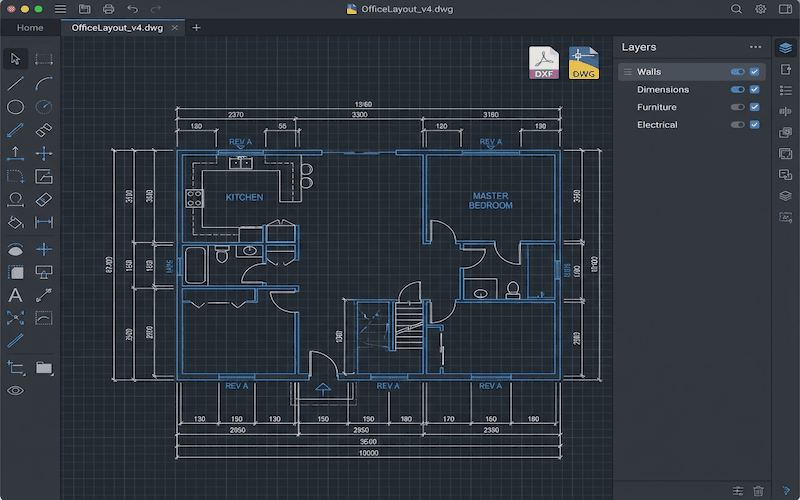Viewport: 800px width, 500px height.
Task: Click the Walls layer drag handle
Action: click(628, 72)
